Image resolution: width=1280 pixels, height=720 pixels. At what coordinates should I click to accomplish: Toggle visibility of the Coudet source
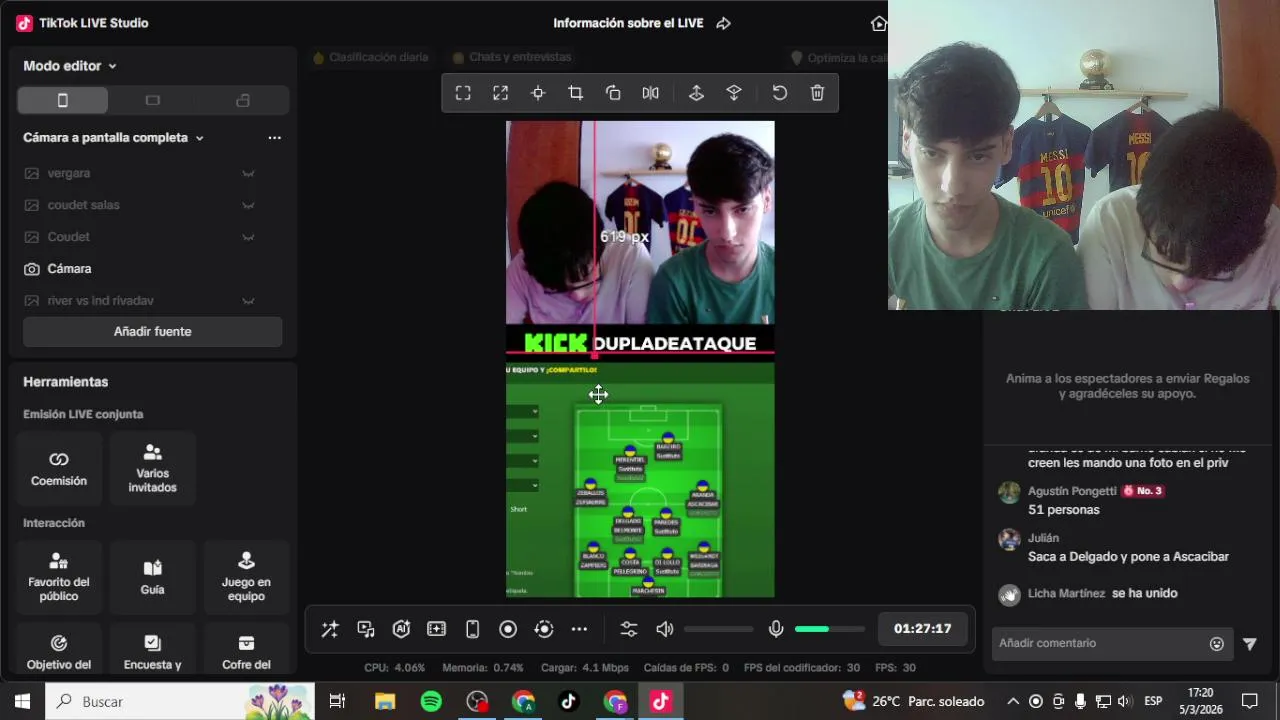coord(248,237)
